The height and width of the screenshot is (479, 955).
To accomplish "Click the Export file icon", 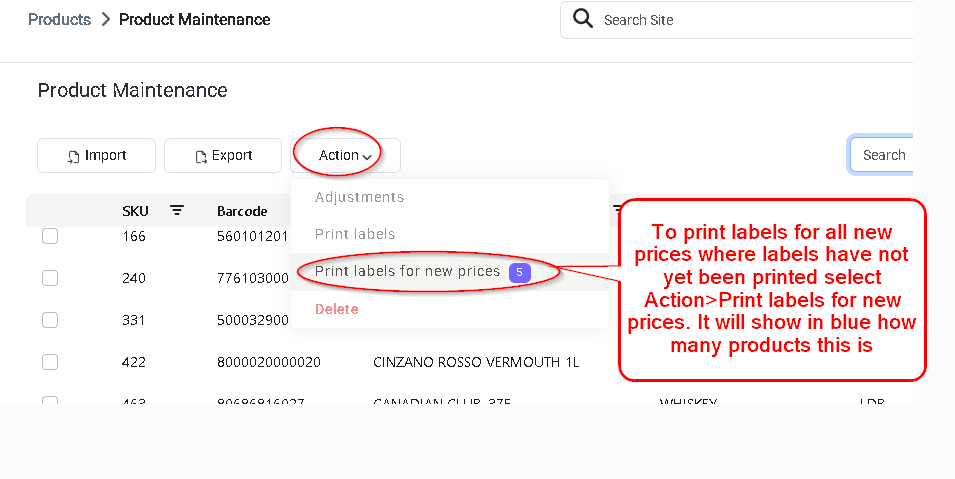I will coord(201,157).
